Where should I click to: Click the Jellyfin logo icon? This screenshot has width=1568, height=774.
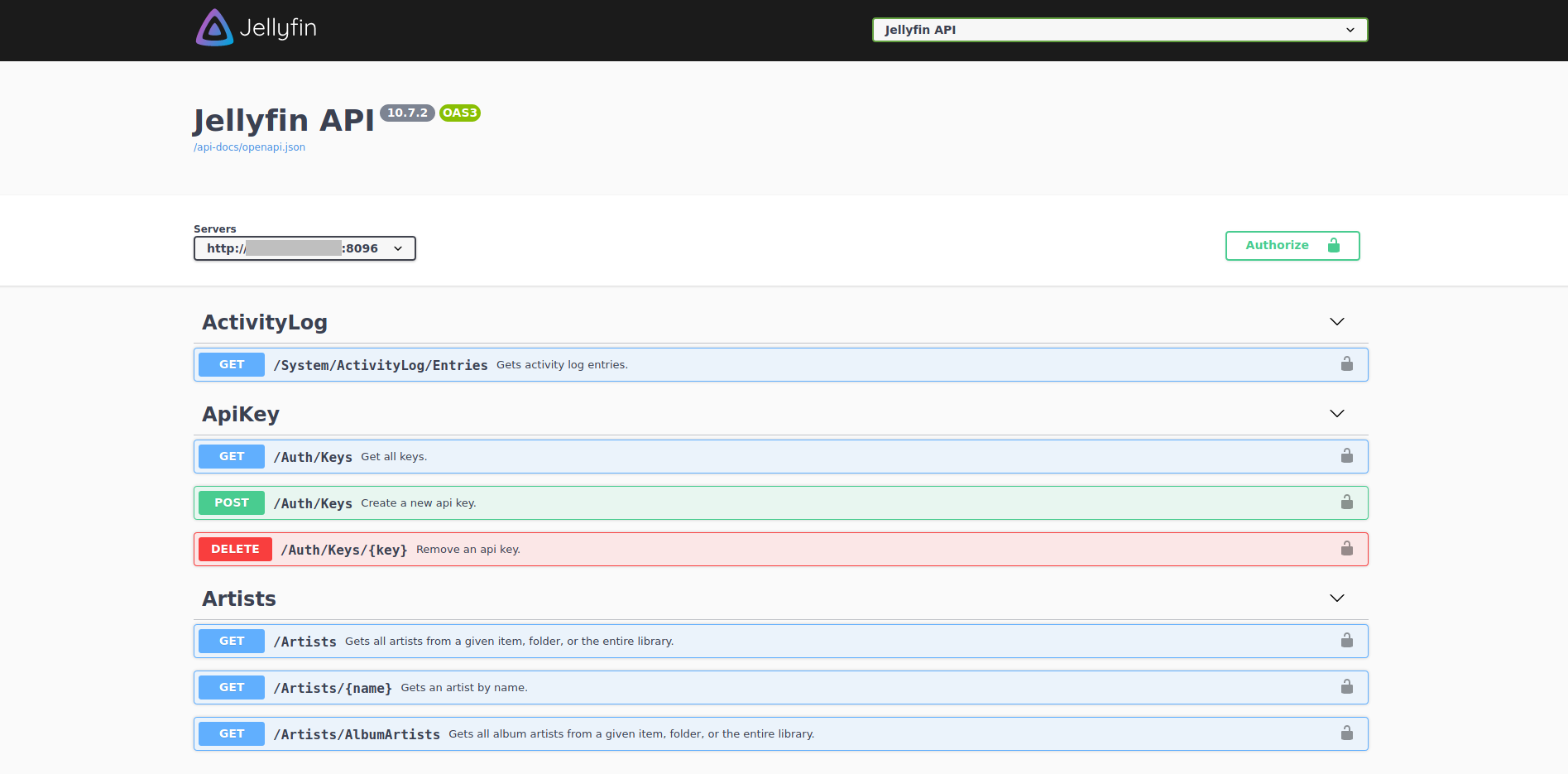pos(214,28)
